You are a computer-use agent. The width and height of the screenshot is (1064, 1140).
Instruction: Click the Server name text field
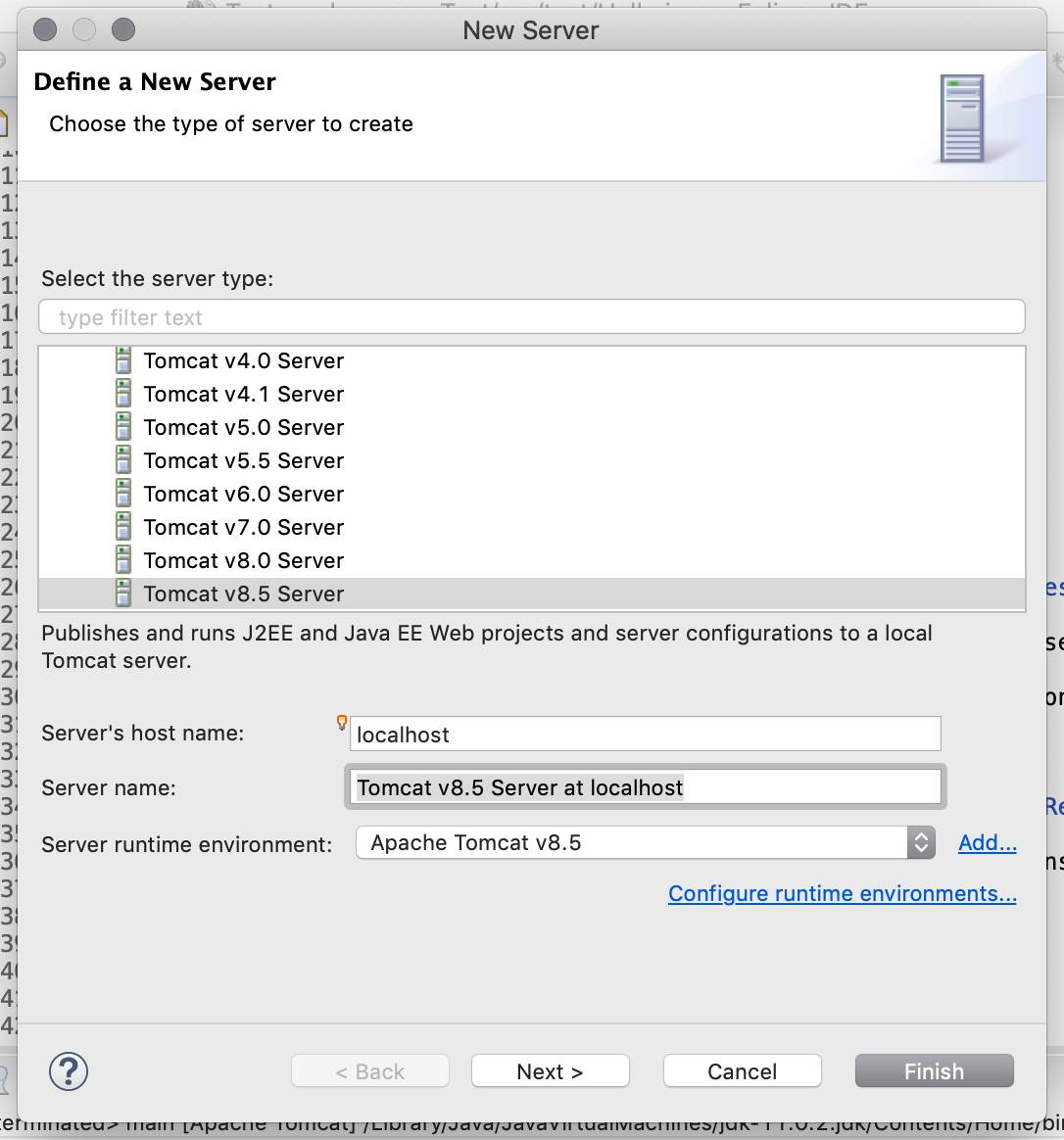tap(645, 787)
